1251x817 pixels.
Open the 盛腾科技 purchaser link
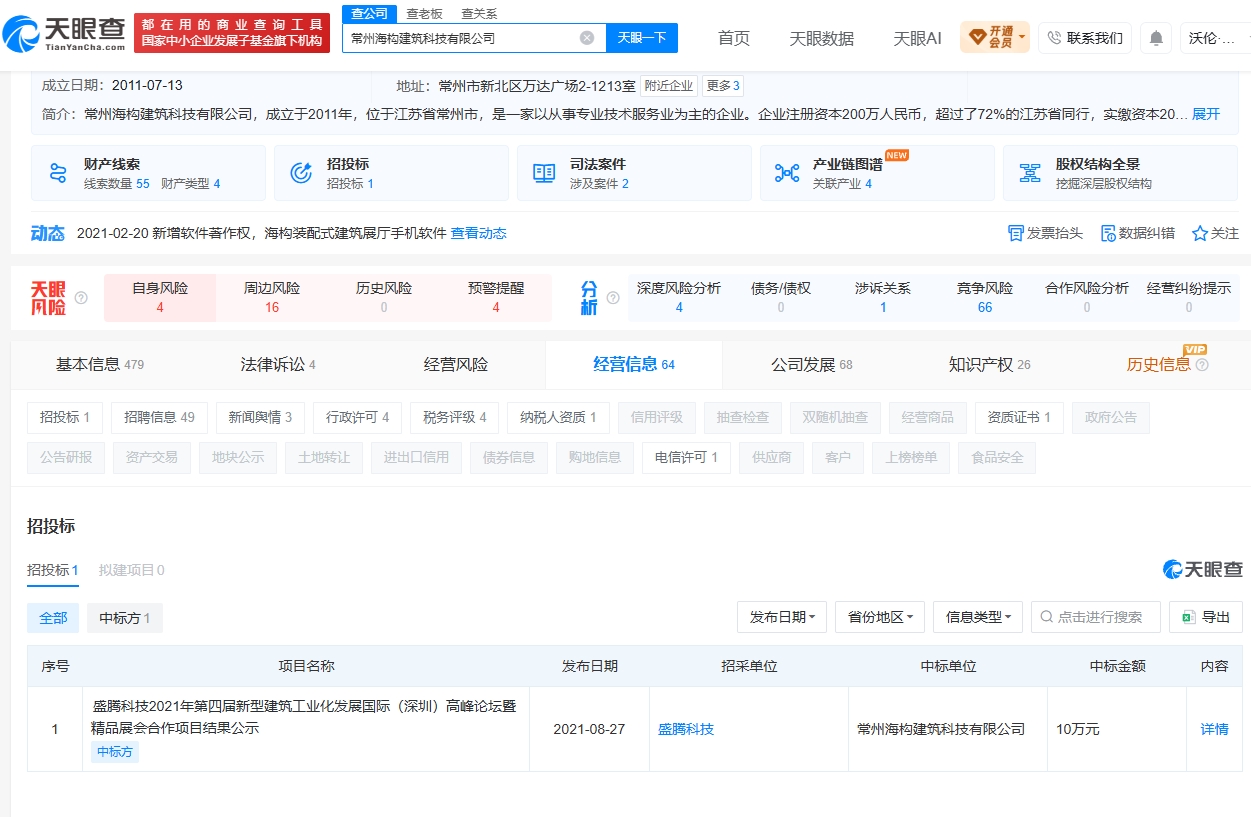[686, 729]
